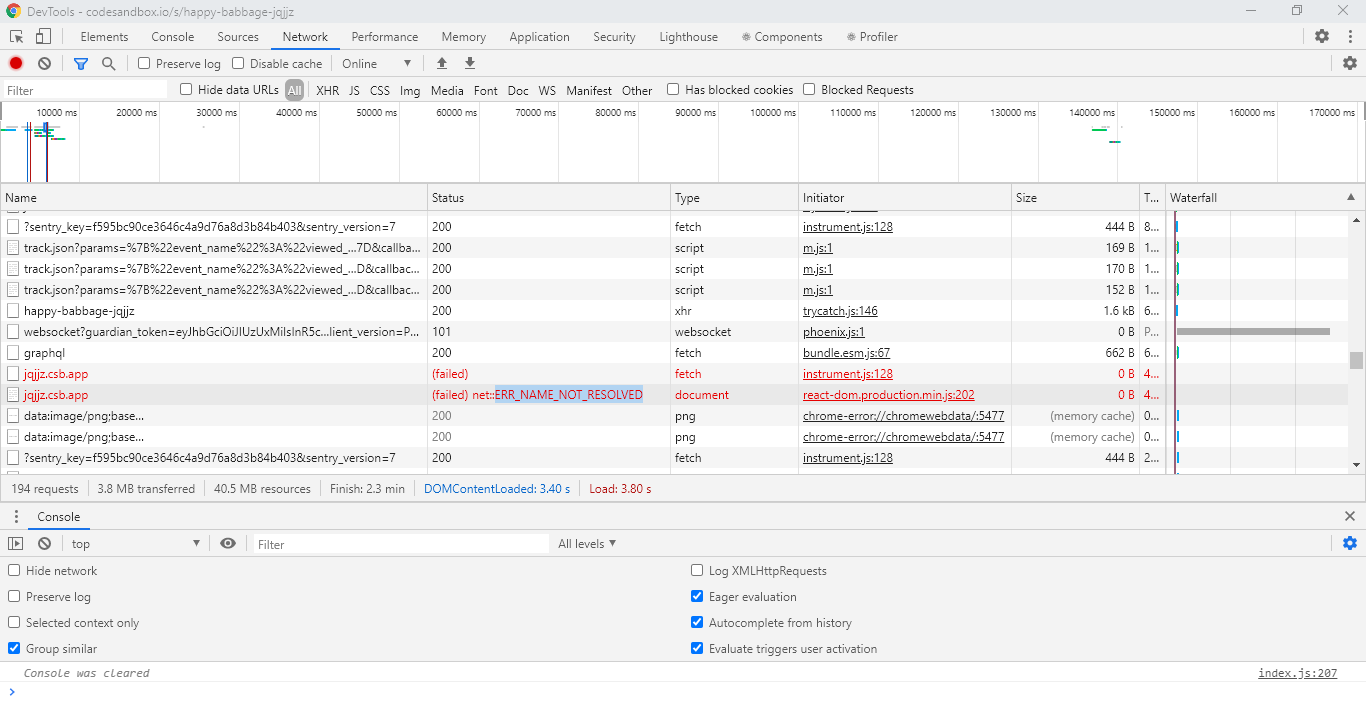Viewport: 1366px width, 721px height.
Task: Clear the network log
Action: click(44, 63)
